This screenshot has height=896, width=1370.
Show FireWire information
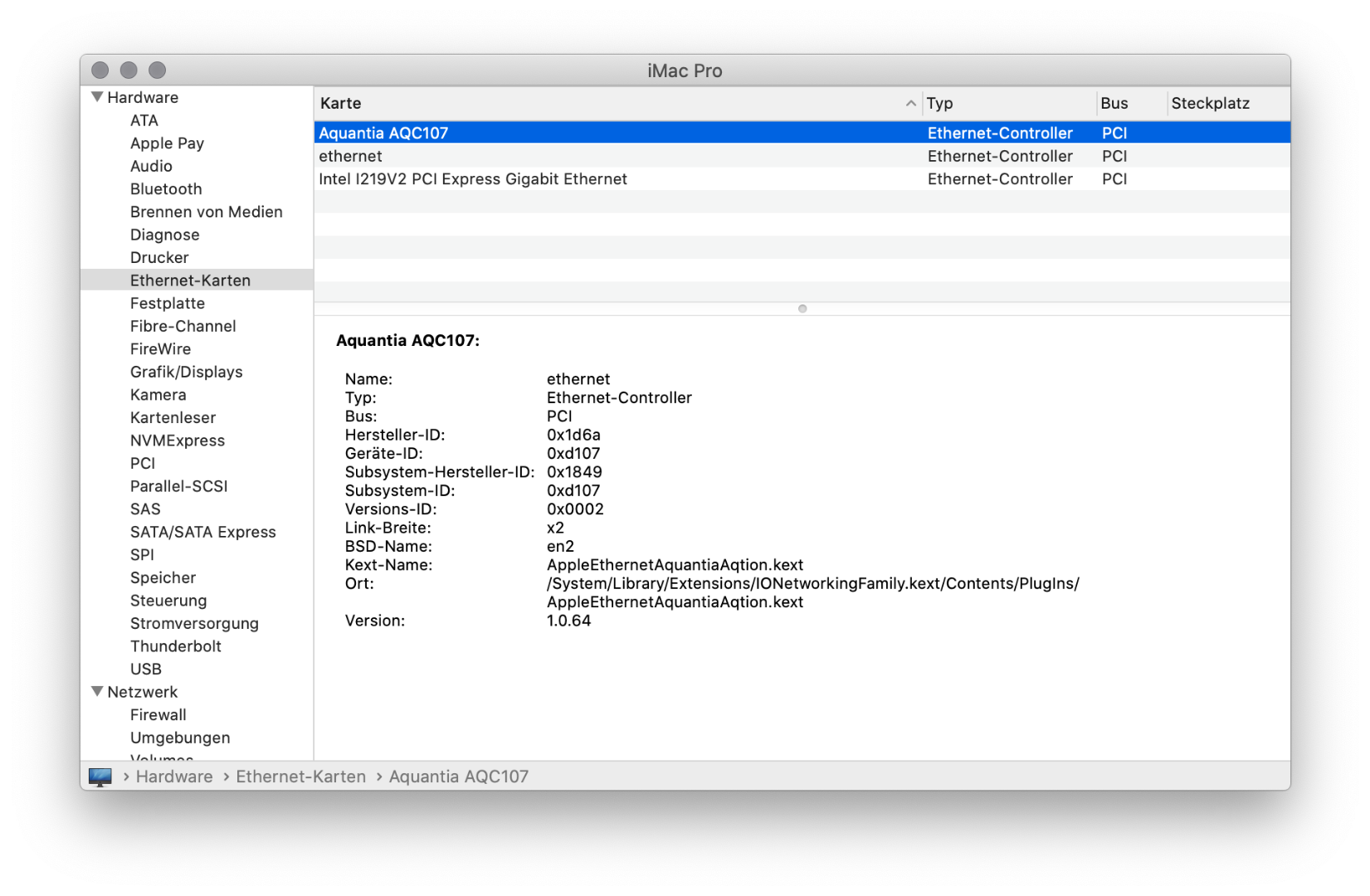[160, 349]
